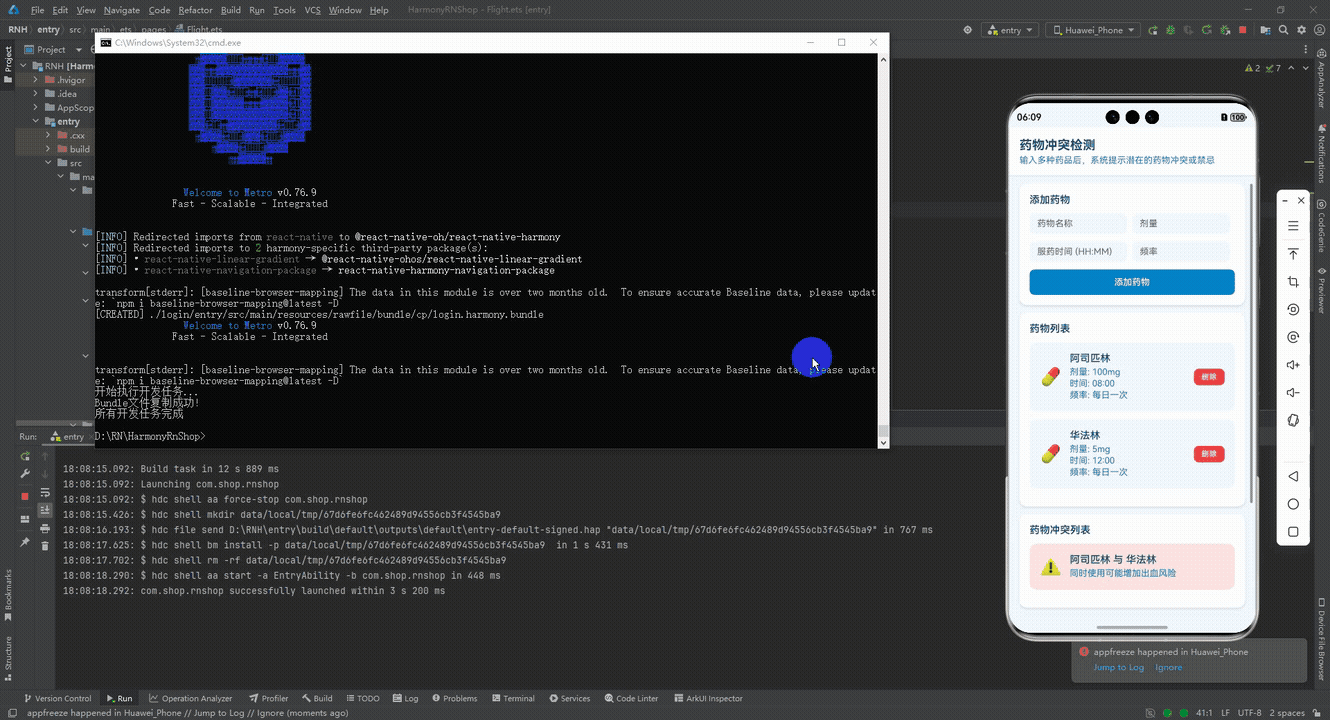Viewport: 1330px width, 720px height.
Task: Expand the .idea folder
Action: pos(35,94)
